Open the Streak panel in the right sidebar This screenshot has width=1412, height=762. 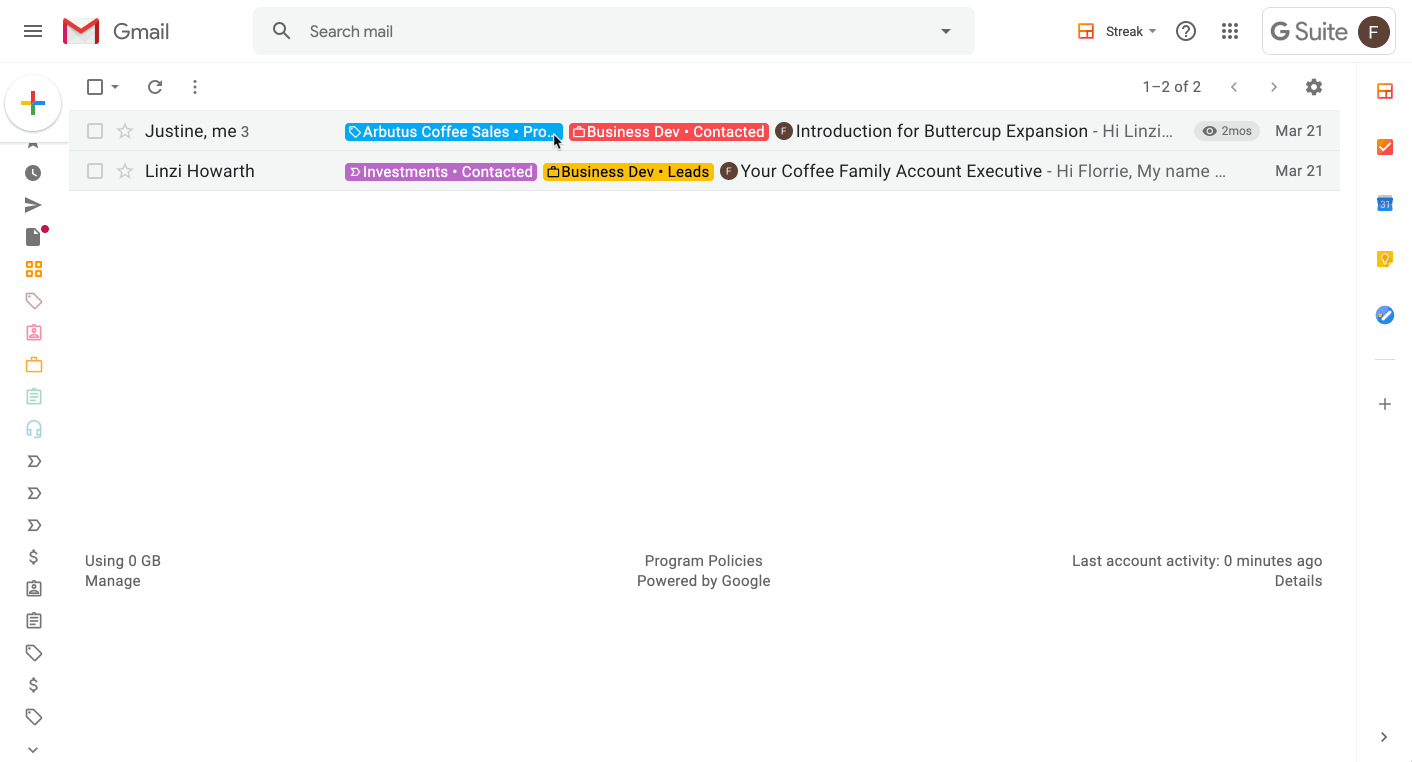click(x=1384, y=90)
